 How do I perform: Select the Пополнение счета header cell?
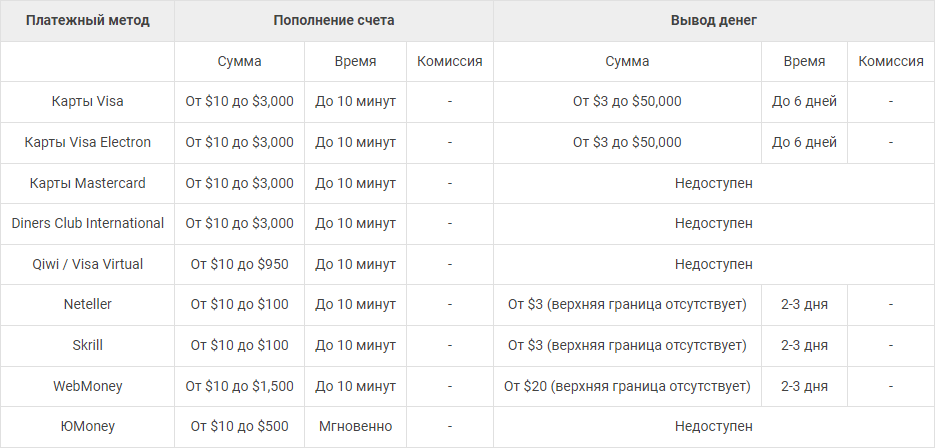point(334,20)
